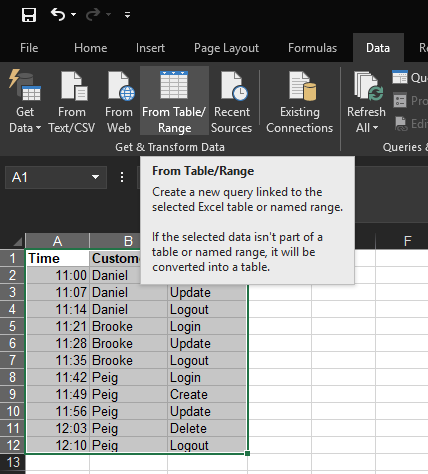Select column B header
428x474 pixels.
[x=128, y=241]
